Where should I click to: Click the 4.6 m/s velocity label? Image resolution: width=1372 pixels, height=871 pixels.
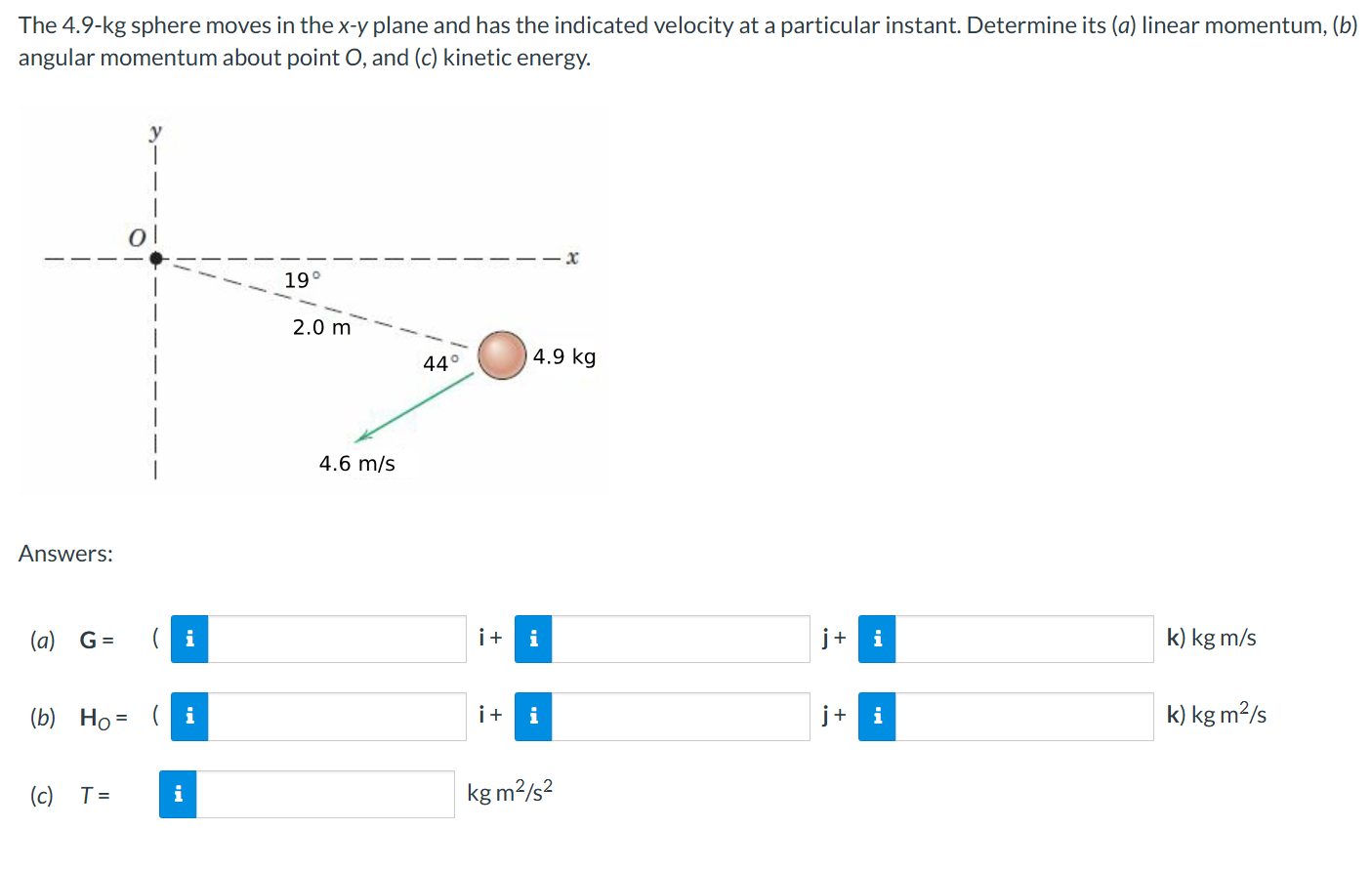point(357,463)
